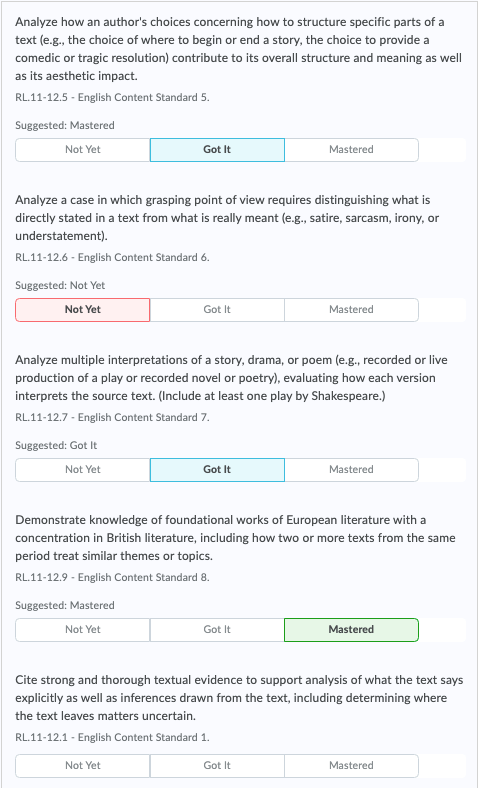The width and height of the screenshot is (478, 788).
Task: Select Mastered for RL.11-12.9 standard
Action: point(351,630)
